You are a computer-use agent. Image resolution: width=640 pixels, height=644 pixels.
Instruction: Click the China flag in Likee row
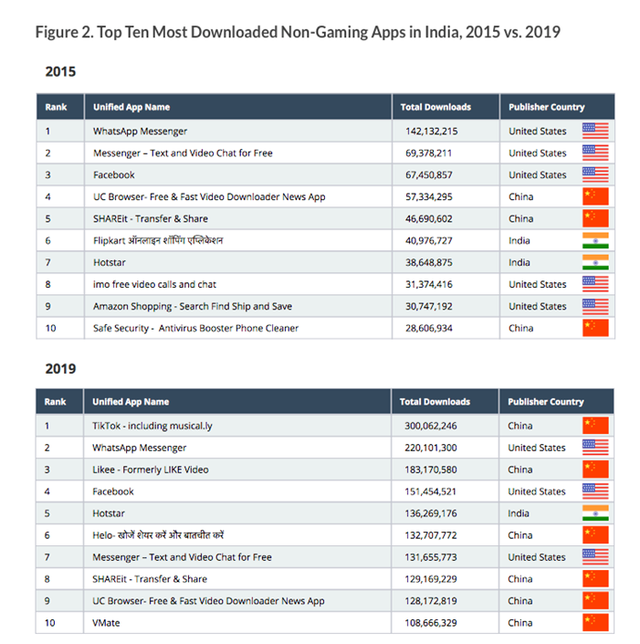click(595, 469)
